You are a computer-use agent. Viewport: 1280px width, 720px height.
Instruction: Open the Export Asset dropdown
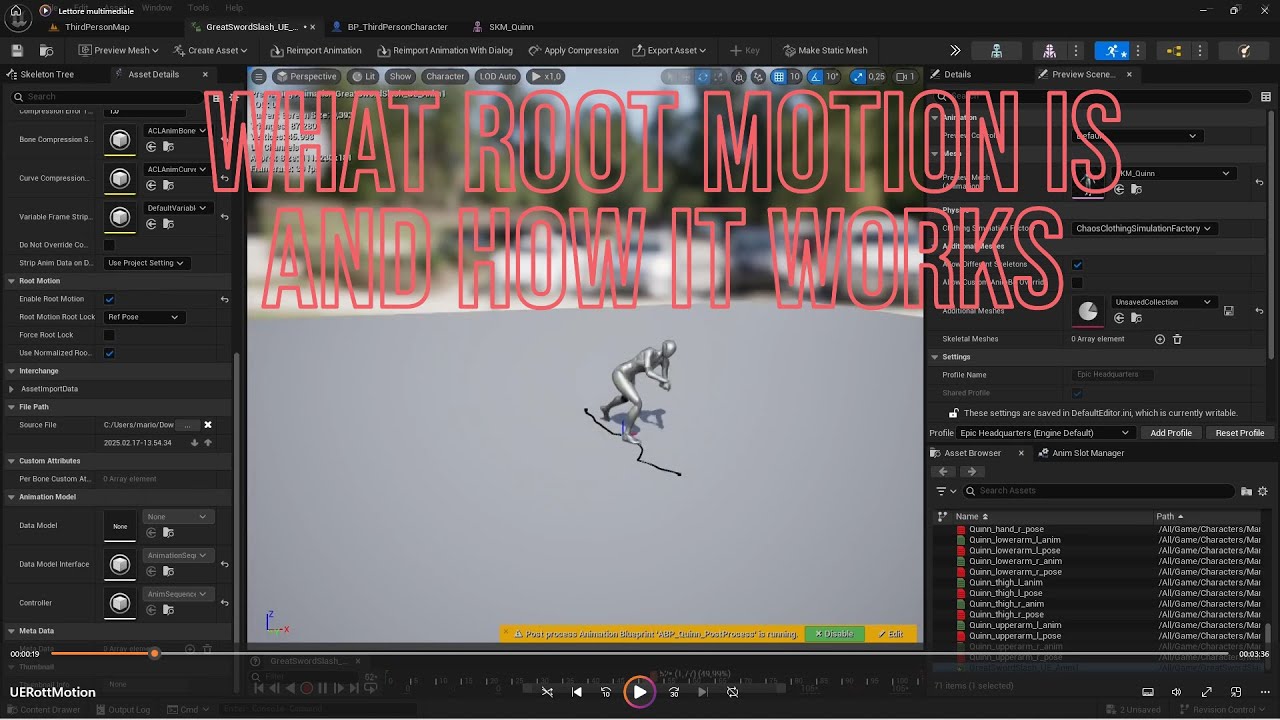pos(669,50)
